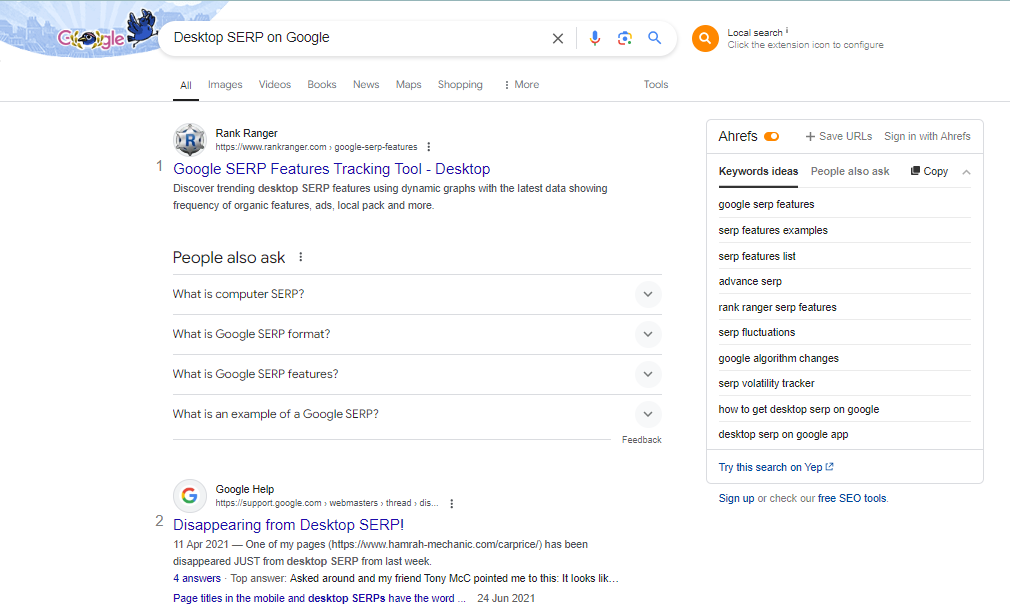Select keyword 'google serp features'
Image resolution: width=1010 pixels, height=606 pixels.
[x=767, y=204]
